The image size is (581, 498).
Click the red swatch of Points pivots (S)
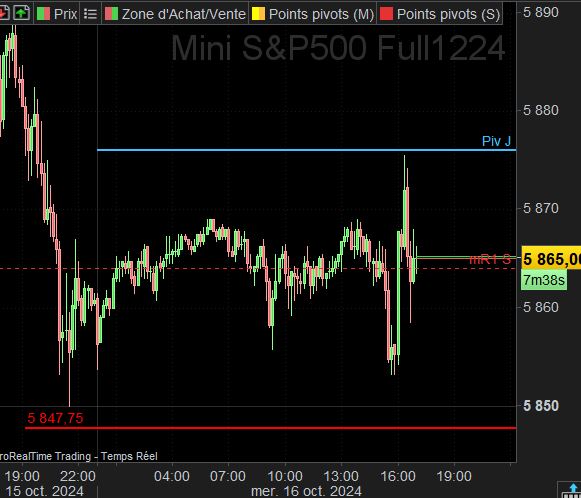click(x=386, y=14)
